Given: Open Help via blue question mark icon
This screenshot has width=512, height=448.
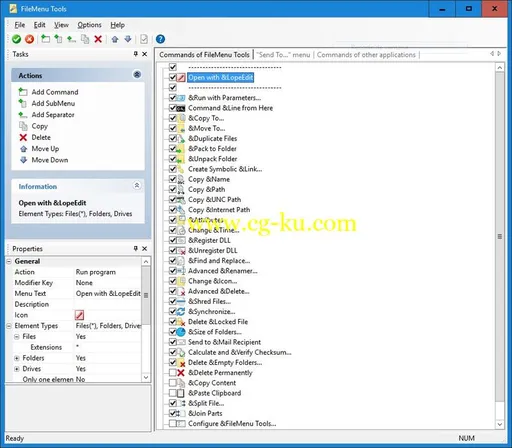Looking at the screenshot, I should tap(160, 39).
